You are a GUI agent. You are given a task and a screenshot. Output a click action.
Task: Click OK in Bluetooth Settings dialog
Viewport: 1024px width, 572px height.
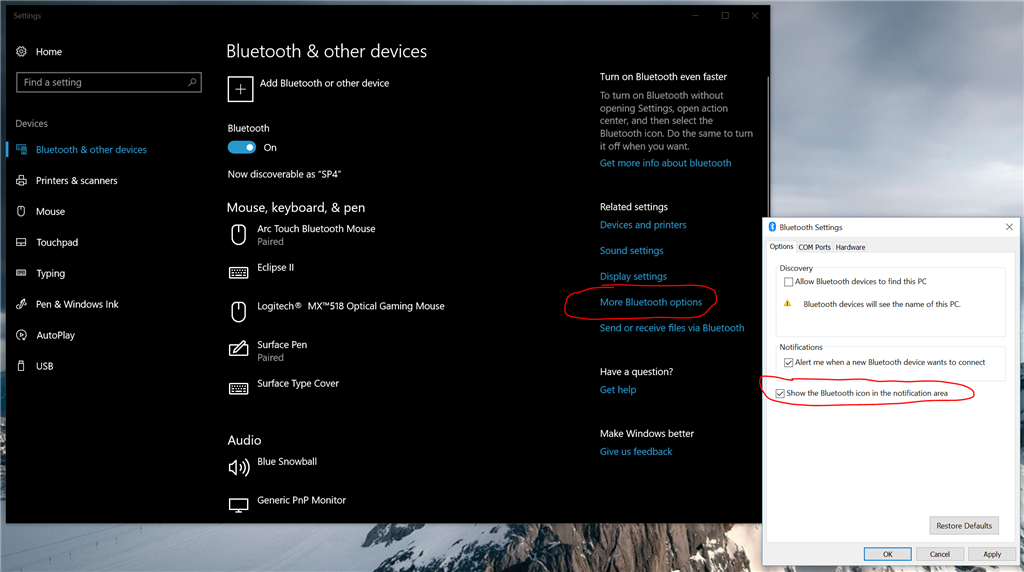(888, 554)
